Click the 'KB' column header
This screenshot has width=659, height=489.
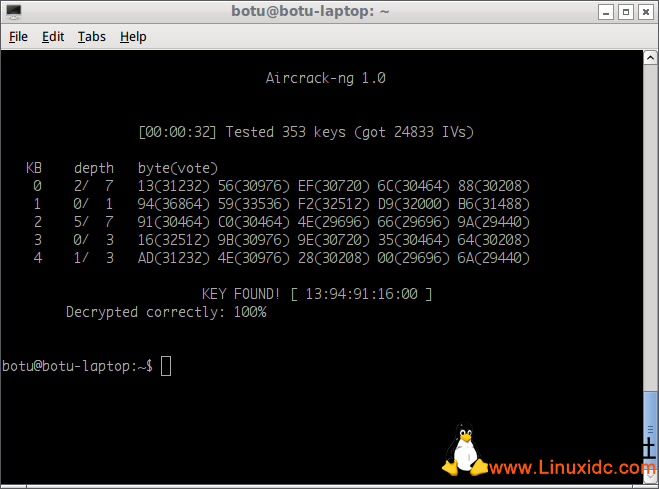point(34,168)
